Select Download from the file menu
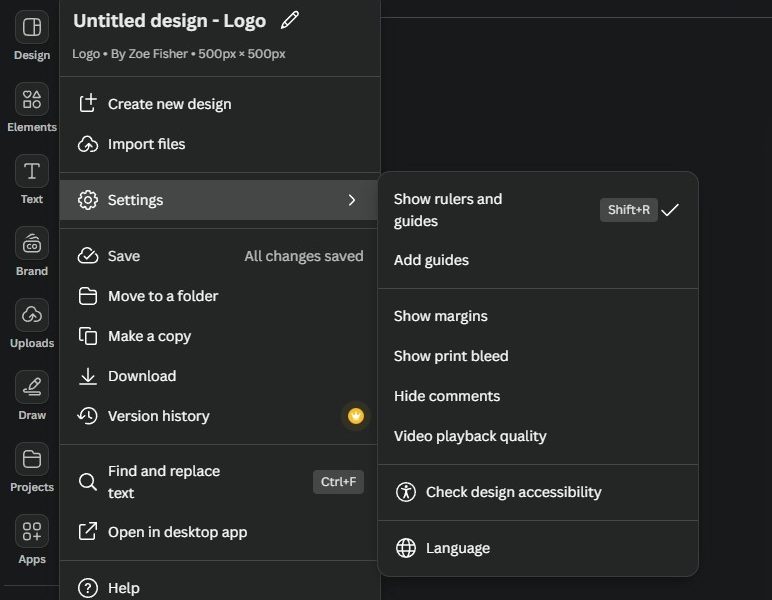The width and height of the screenshot is (772, 600). click(x=142, y=376)
